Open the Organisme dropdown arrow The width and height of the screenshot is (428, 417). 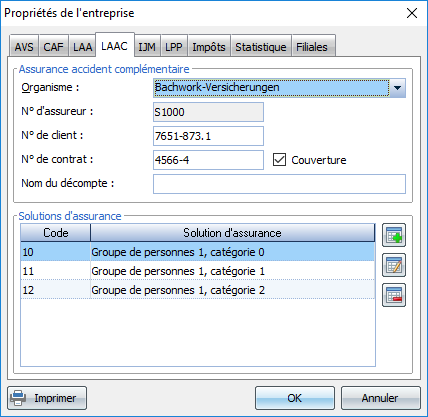(397, 88)
